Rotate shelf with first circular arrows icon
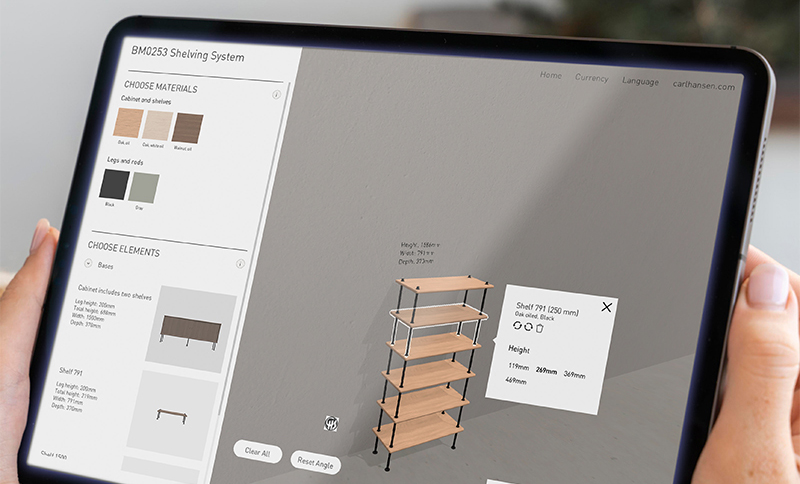Viewport: 800px width, 484px height. point(517,325)
